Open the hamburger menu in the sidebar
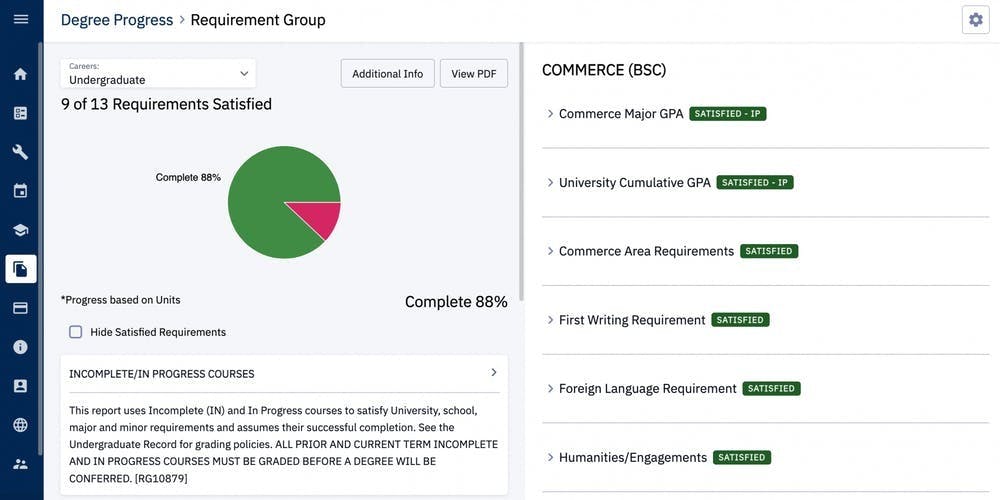 tap(20, 20)
